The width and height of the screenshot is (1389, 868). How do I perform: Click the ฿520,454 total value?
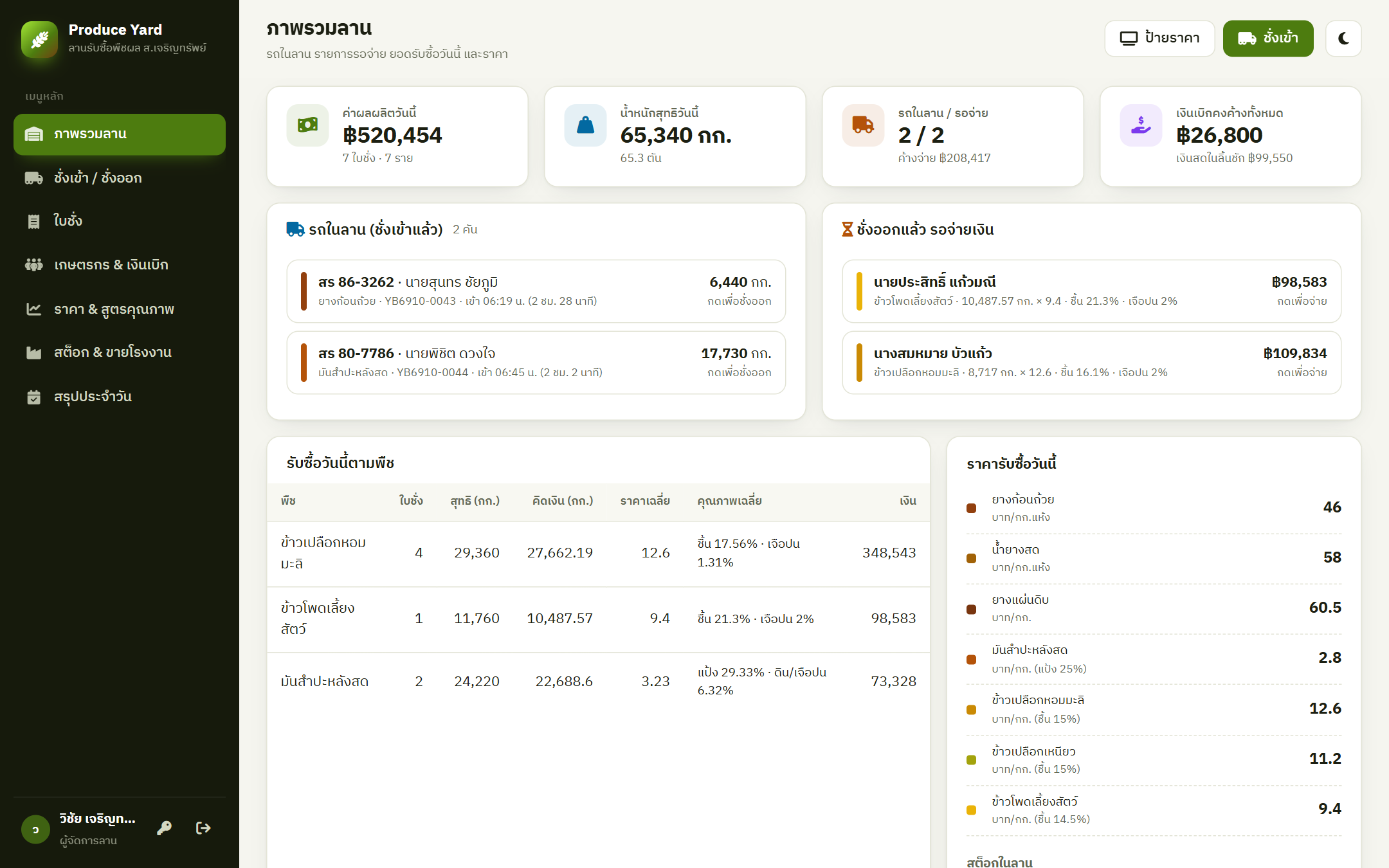(x=392, y=135)
